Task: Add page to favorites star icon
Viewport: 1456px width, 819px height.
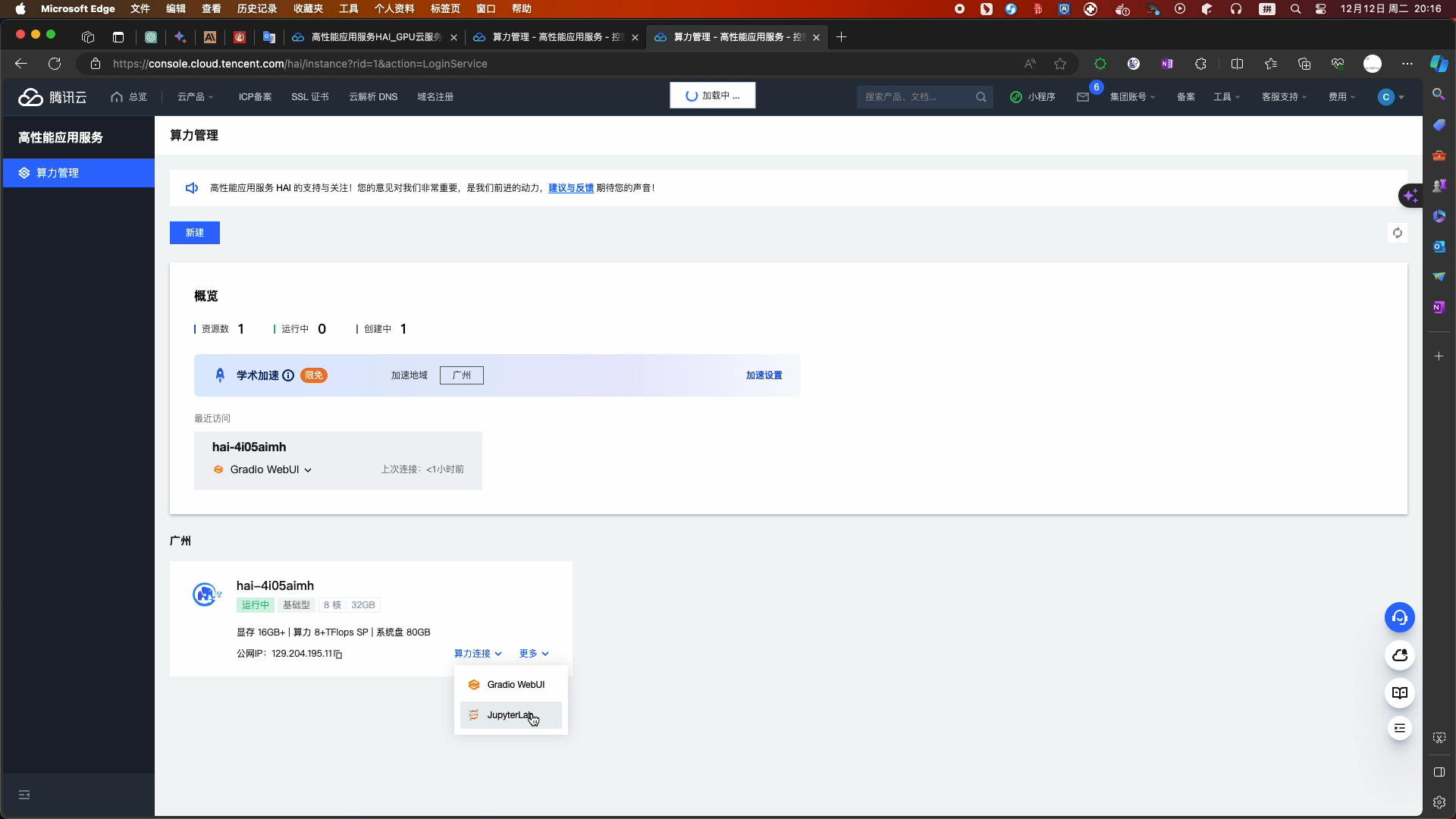Action: click(x=1060, y=64)
